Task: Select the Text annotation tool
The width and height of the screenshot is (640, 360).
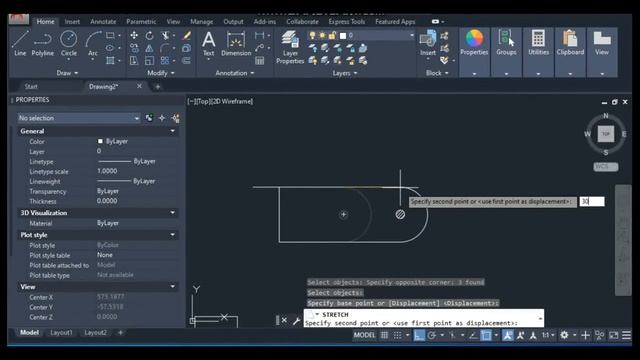Action: 209,43
